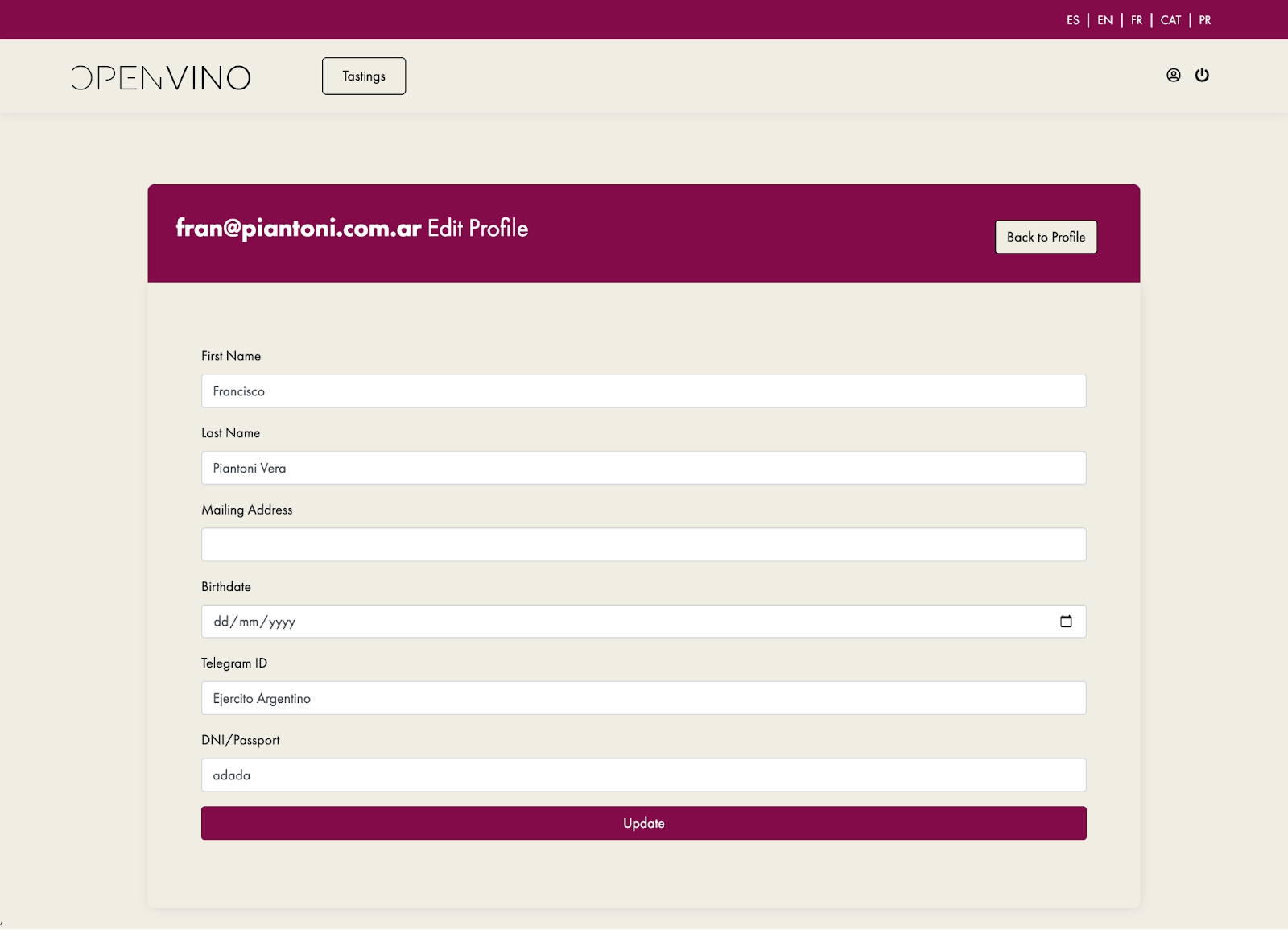This screenshot has width=1288, height=930.
Task: Click the empty Mailing Address field
Action: (644, 544)
